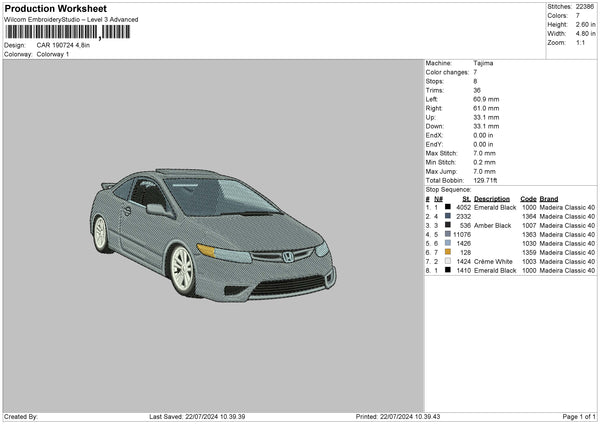The width and height of the screenshot is (600, 424).
Task: Click the Code column header
Action: (529, 198)
